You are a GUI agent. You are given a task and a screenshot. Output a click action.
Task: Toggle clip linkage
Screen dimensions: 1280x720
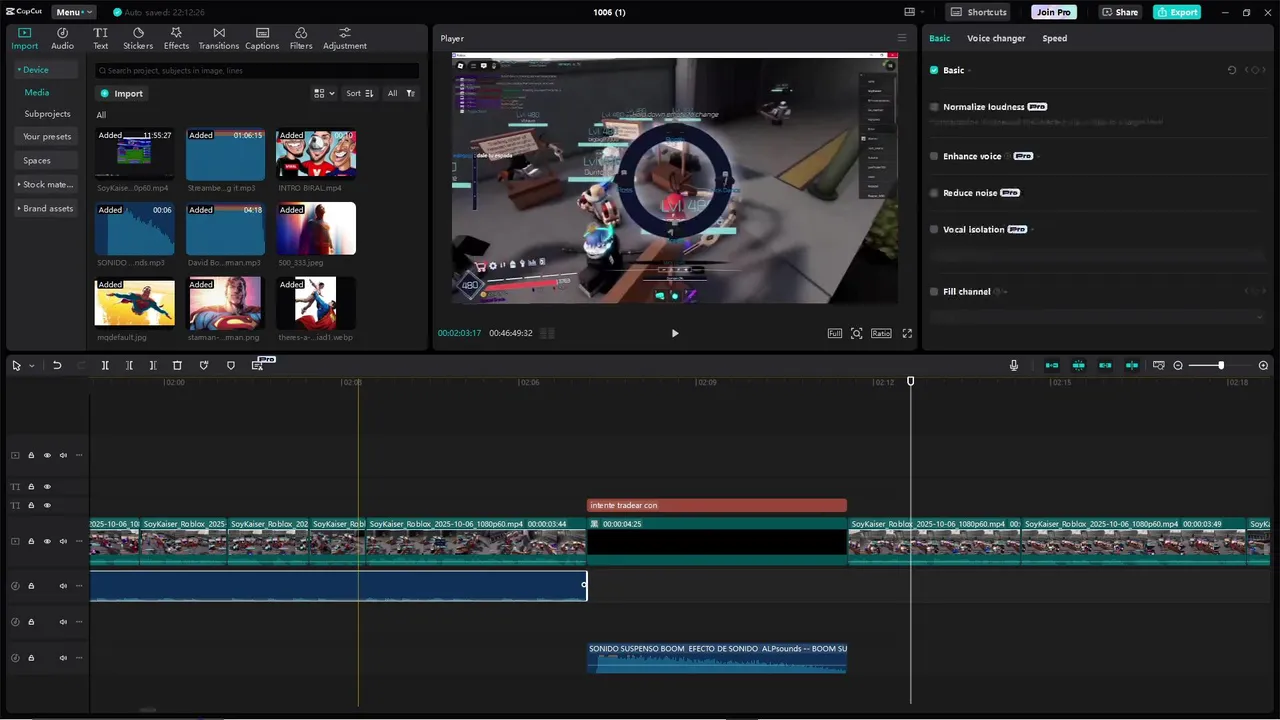tap(1105, 365)
